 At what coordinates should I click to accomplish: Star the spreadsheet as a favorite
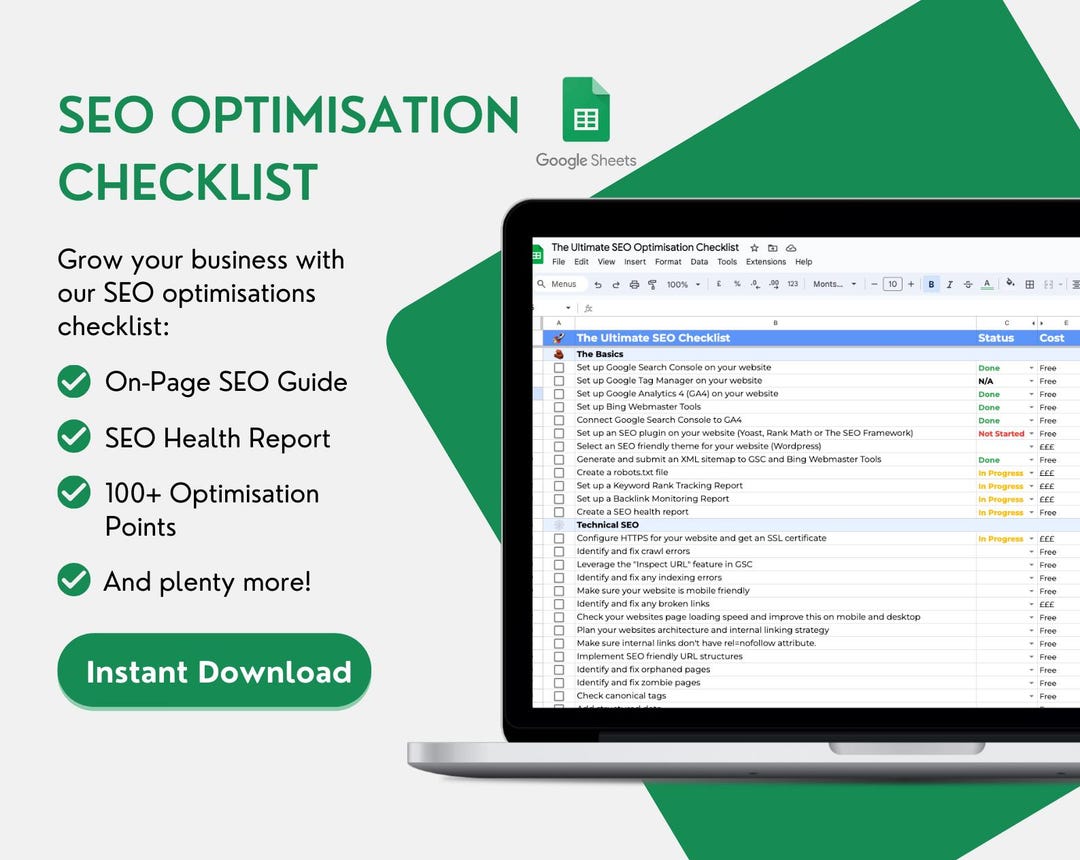click(x=754, y=248)
